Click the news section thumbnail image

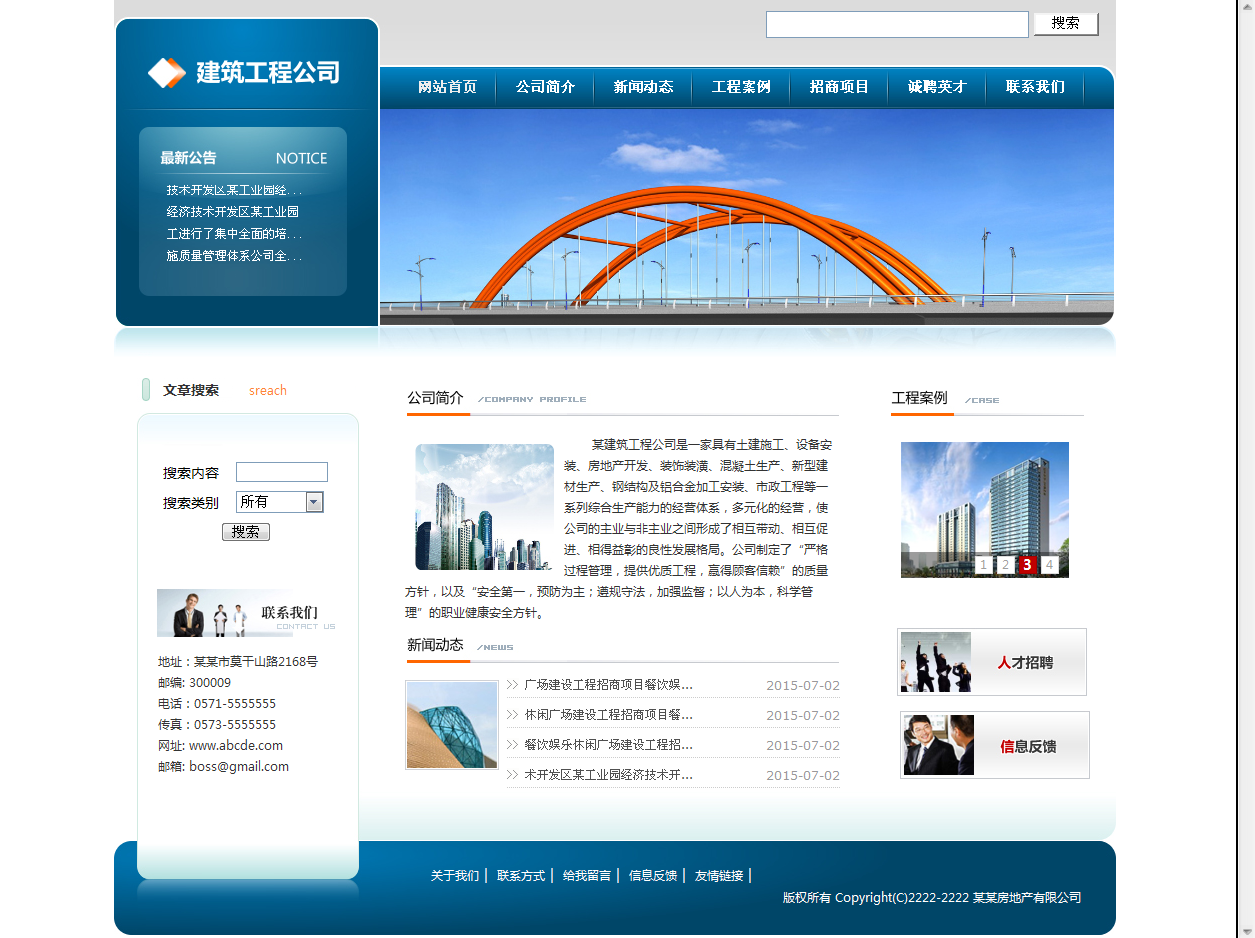click(x=452, y=725)
